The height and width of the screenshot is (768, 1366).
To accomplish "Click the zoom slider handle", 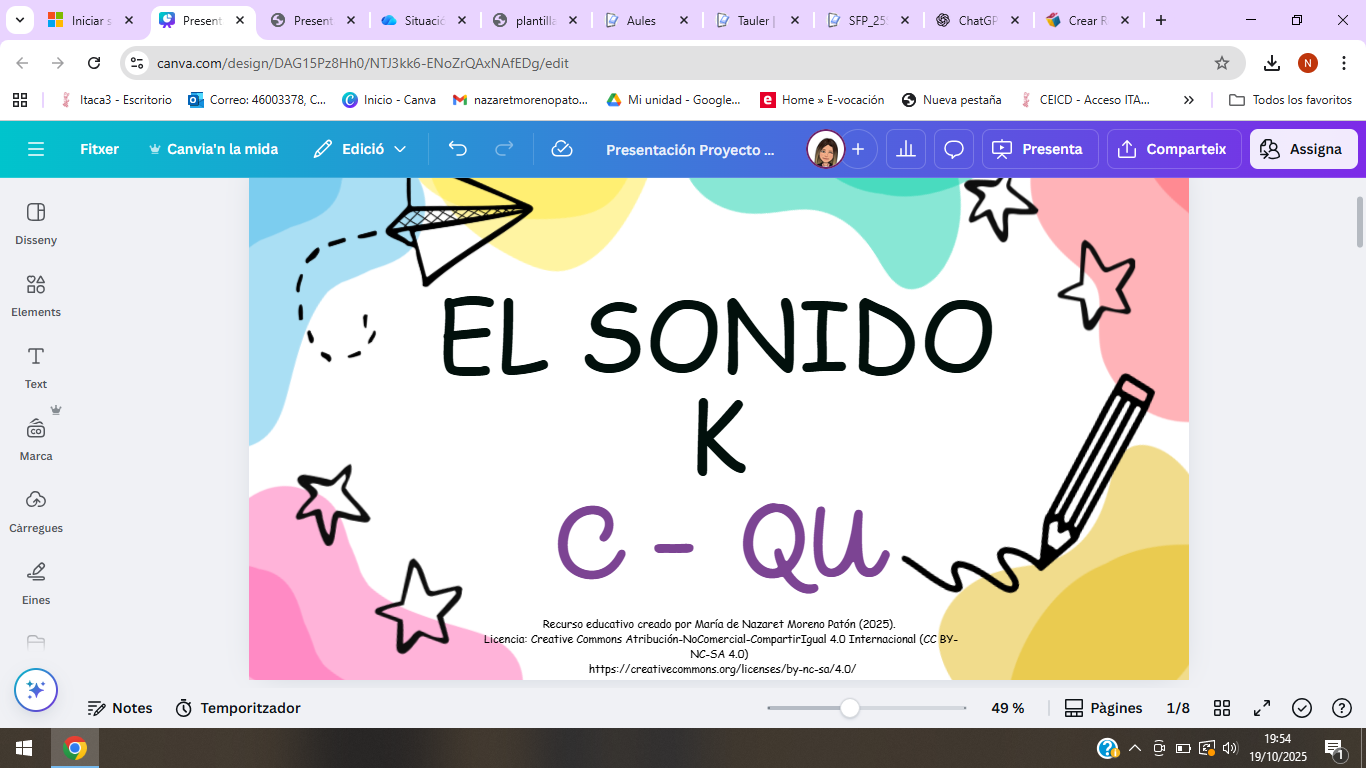I will [x=849, y=708].
